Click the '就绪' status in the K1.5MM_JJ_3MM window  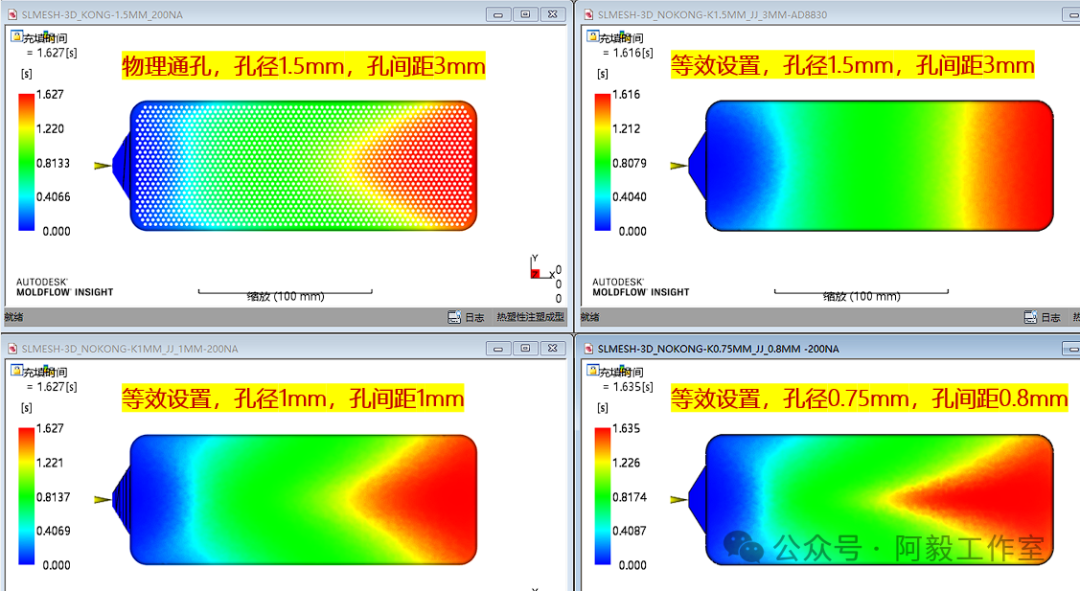[590, 317]
